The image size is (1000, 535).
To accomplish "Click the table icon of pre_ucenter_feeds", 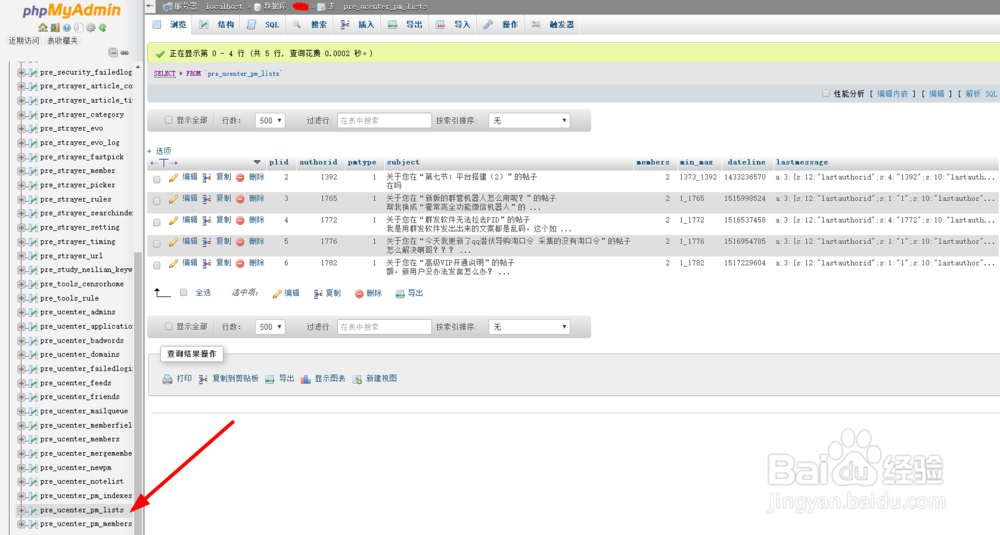I will coord(33,383).
